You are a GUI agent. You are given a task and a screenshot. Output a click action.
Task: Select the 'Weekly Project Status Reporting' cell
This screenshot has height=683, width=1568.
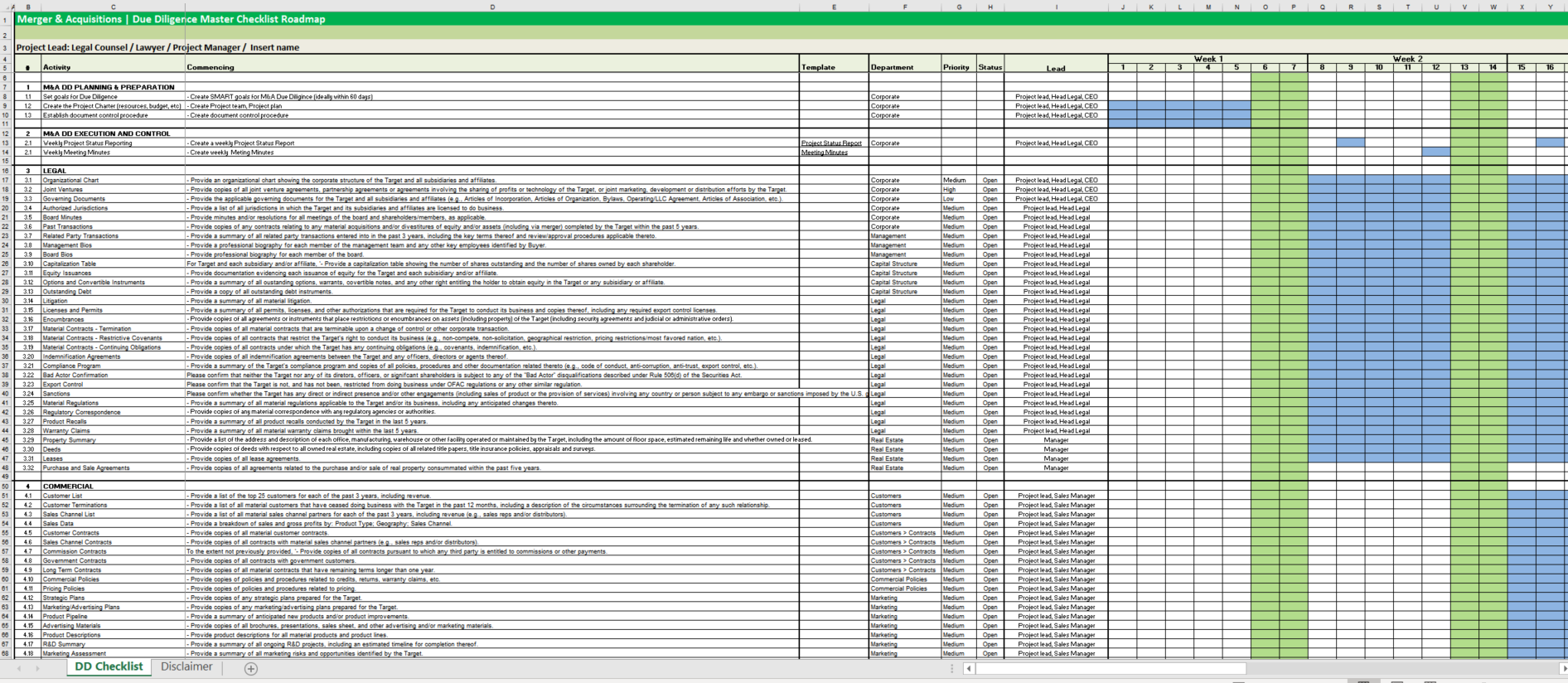click(x=113, y=143)
